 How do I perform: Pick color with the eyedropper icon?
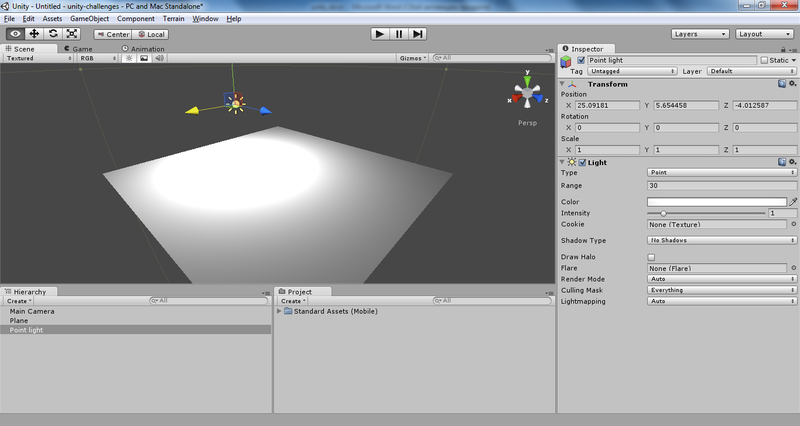(793, 202)
